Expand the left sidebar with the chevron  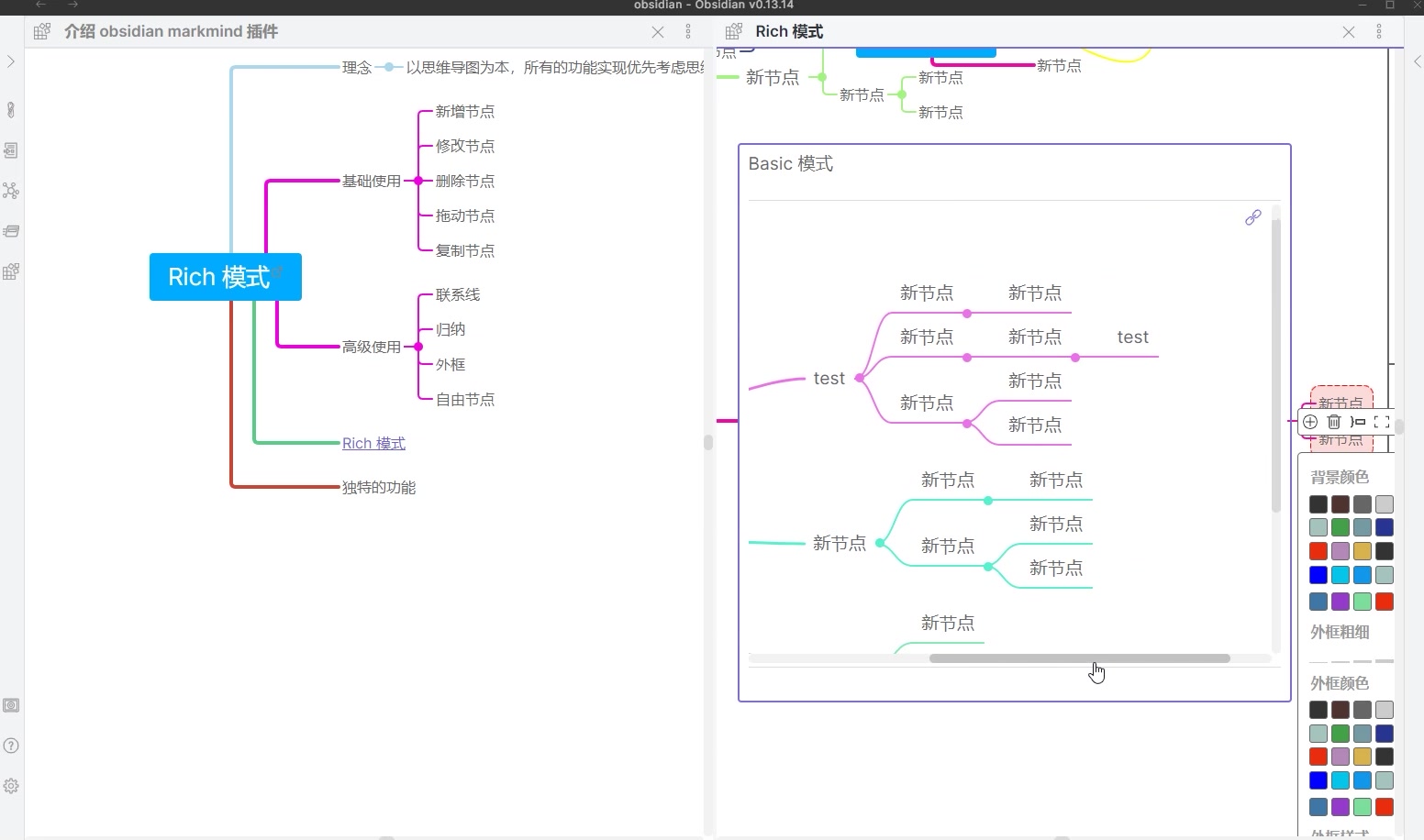pos(11,61)
